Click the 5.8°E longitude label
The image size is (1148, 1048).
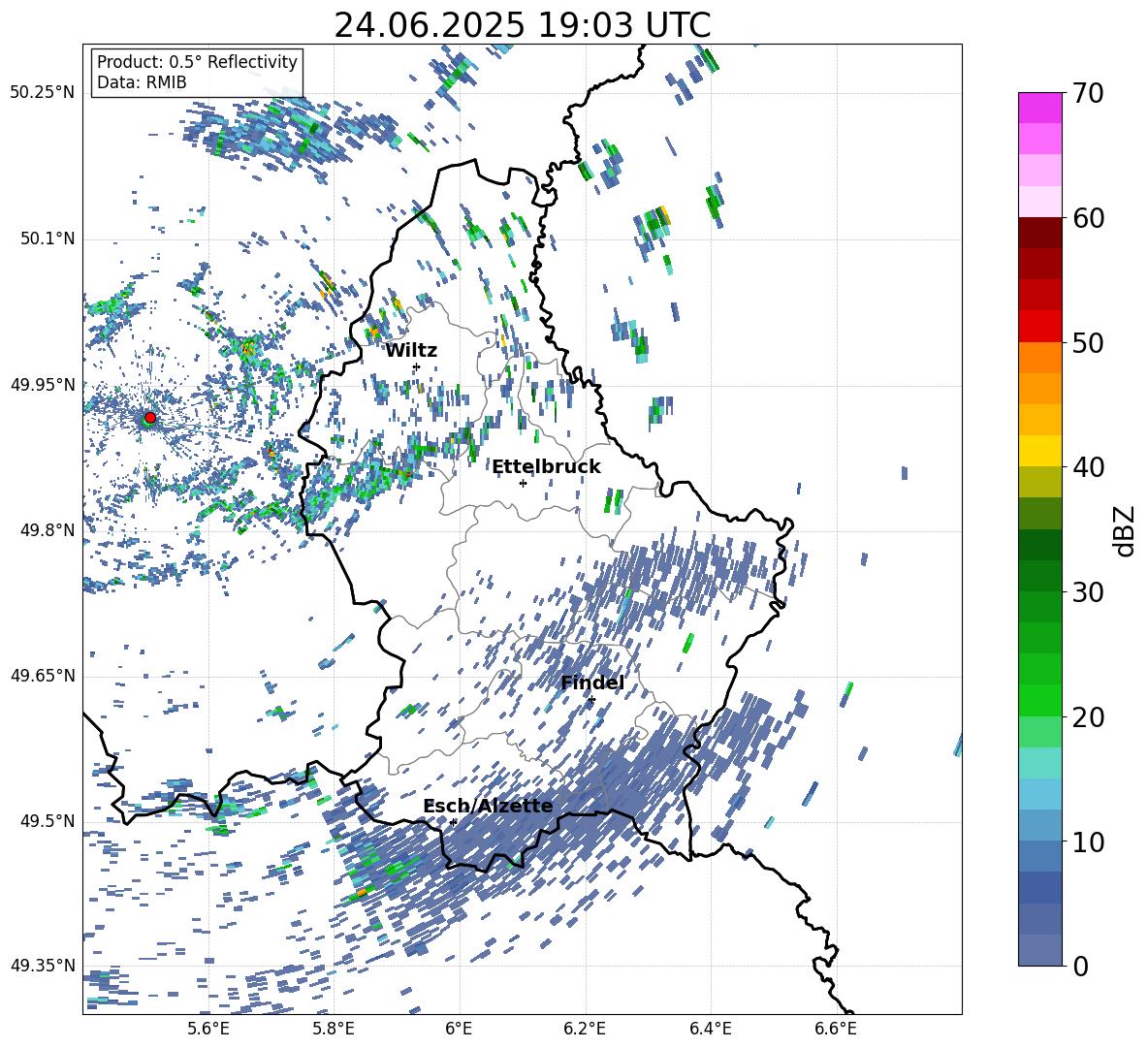(334, 1029)
